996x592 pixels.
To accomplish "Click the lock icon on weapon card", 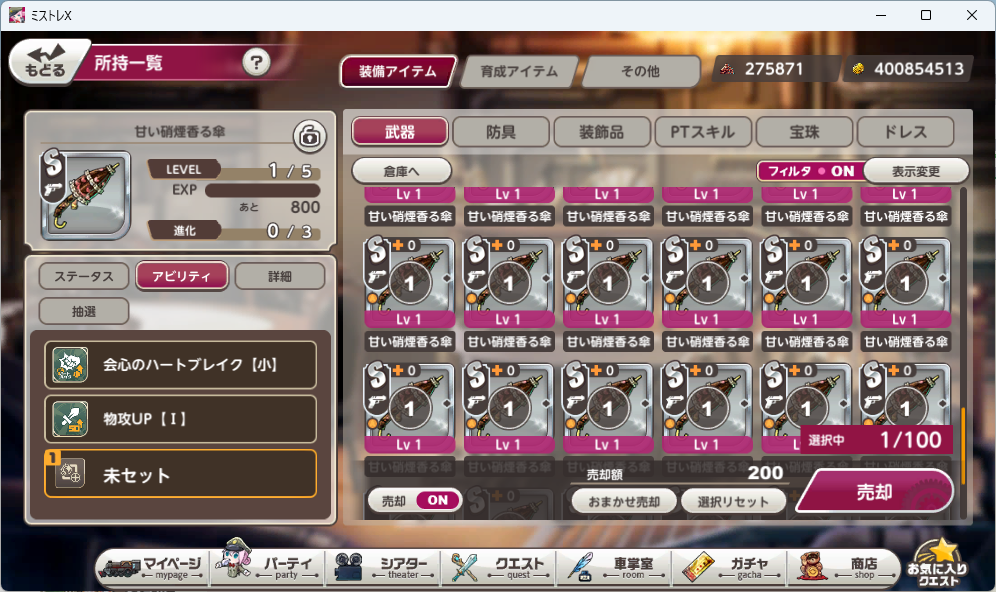I will (x=309, y=136).
